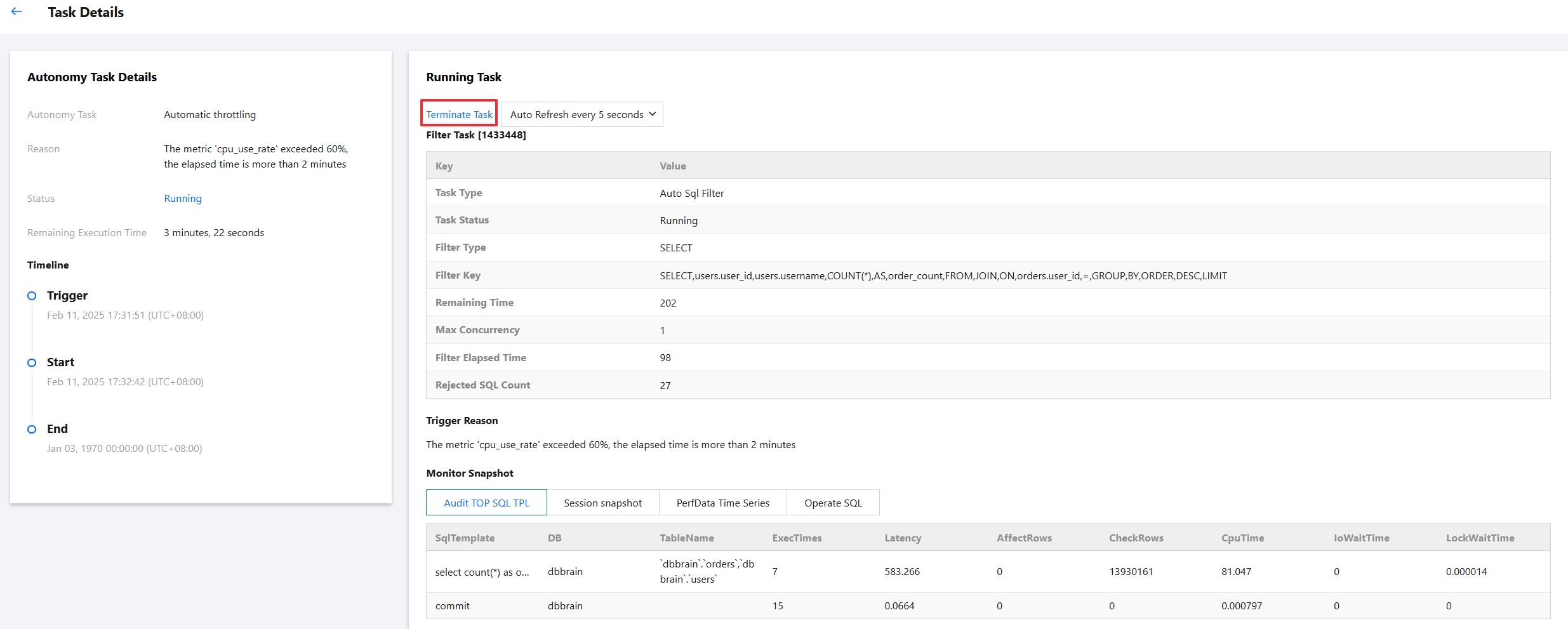Screen dimensions: 1568x629
Task: Switch to the Session snapshot tab
Action: [x=602, y=503]
